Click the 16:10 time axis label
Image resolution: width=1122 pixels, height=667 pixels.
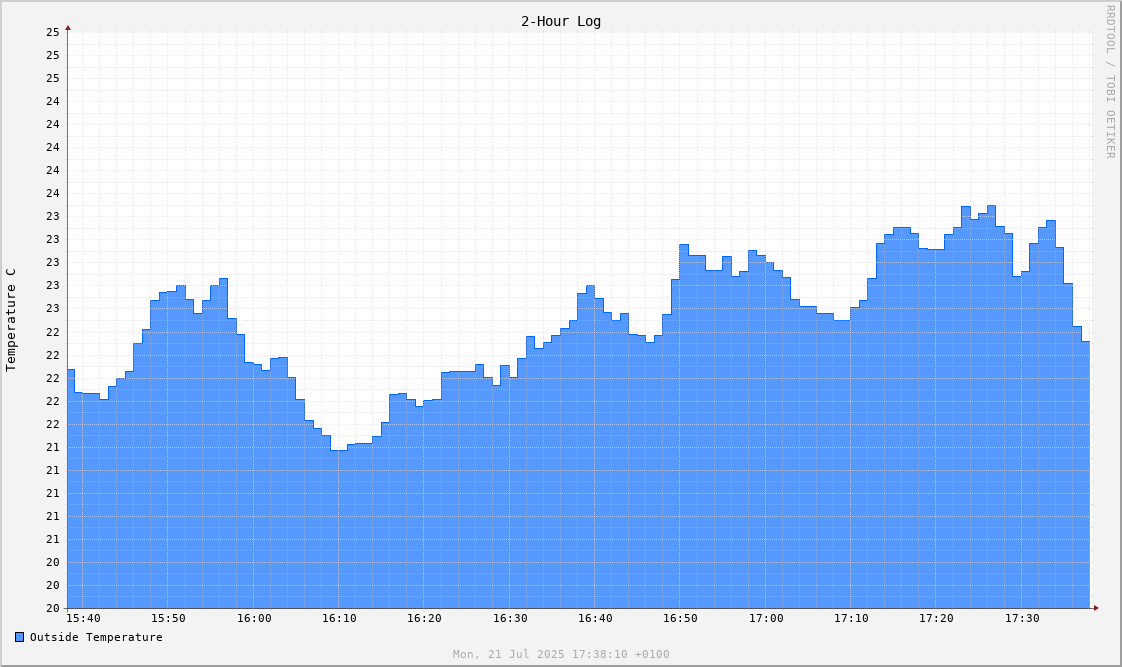[339, 618]
